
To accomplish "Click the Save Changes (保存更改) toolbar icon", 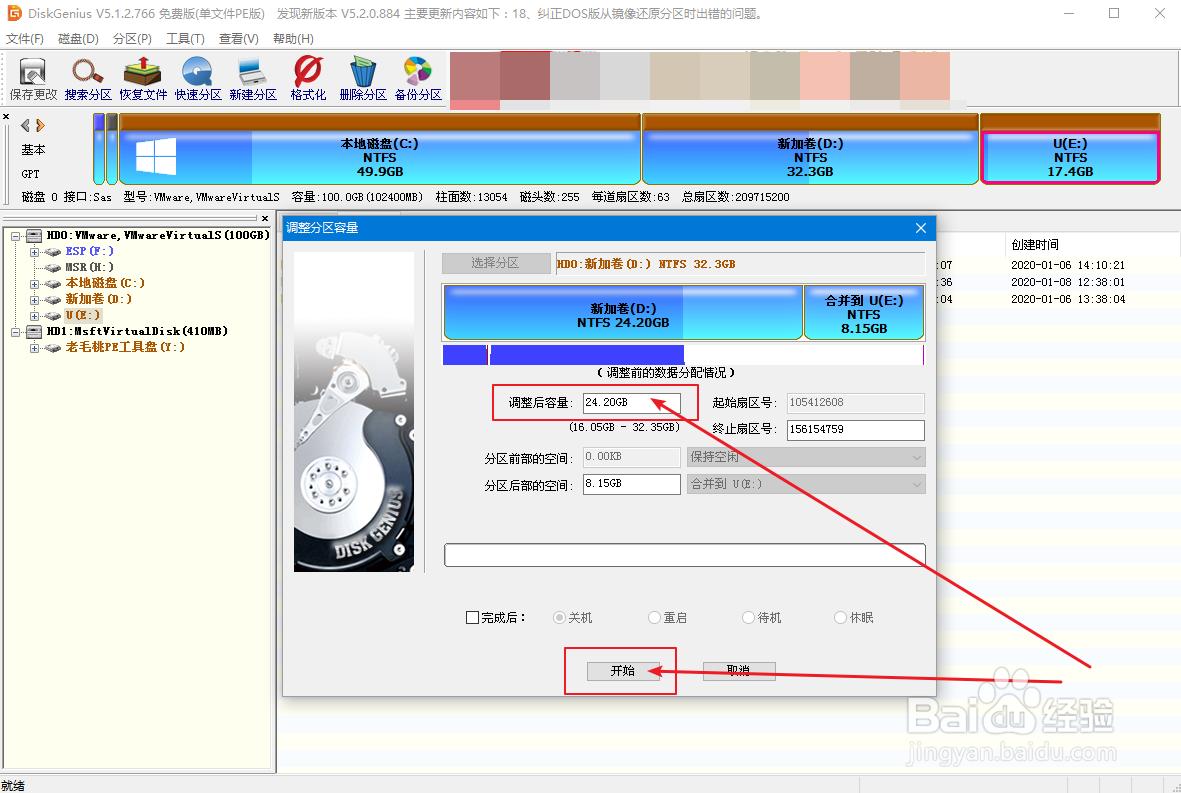I will [33, 78].
